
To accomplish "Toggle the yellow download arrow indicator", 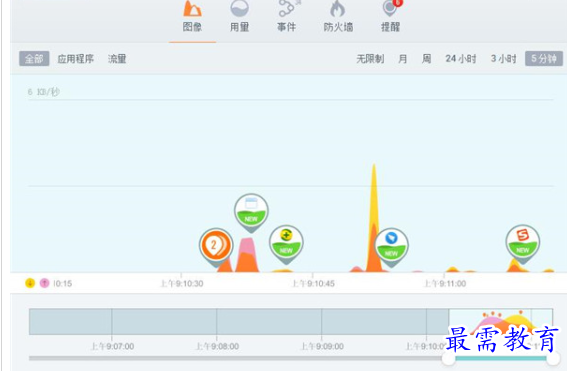I will click(x=30, y=283).
